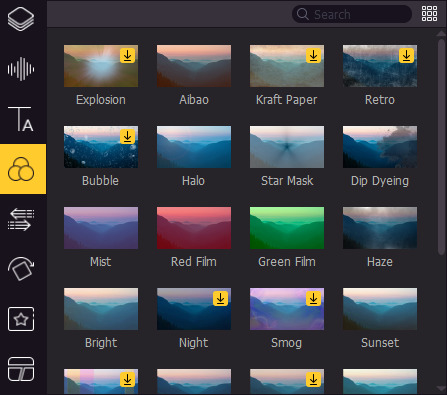Click the scrollbar down arrow
The height and width of the screenshot is (395, 447).
(441, 388)
